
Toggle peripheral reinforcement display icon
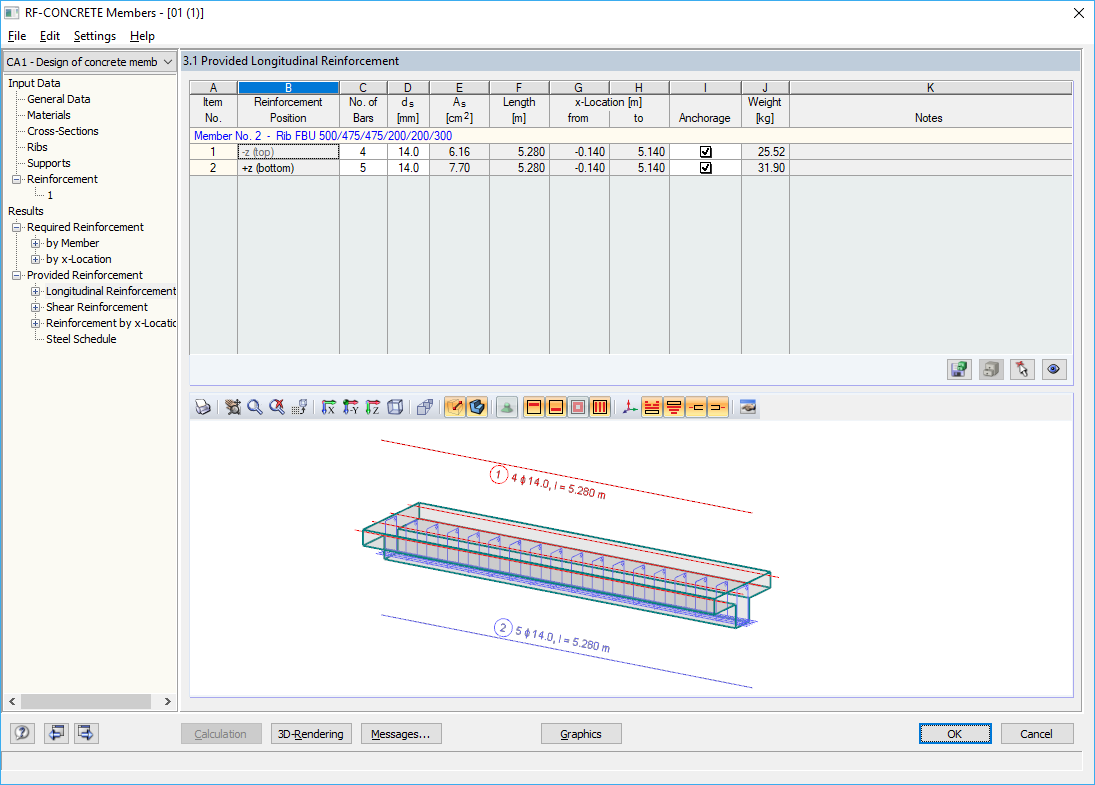point(578,407)
